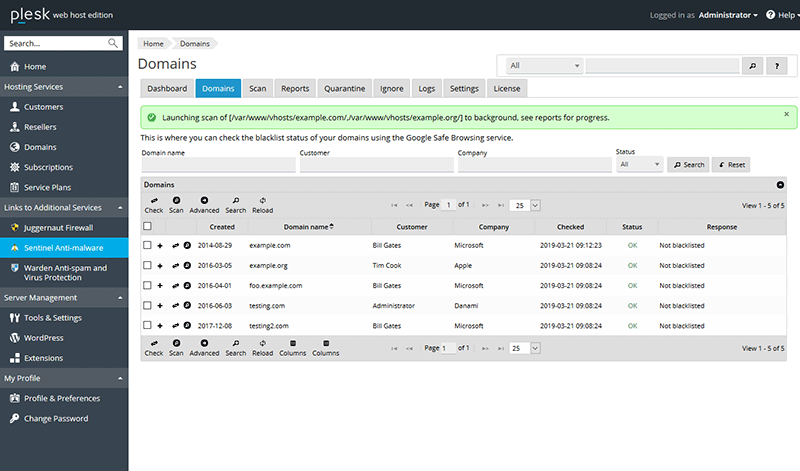The image size is (800, 471).
Task: Open Customers in the sidebar
Action: [43, 107]
